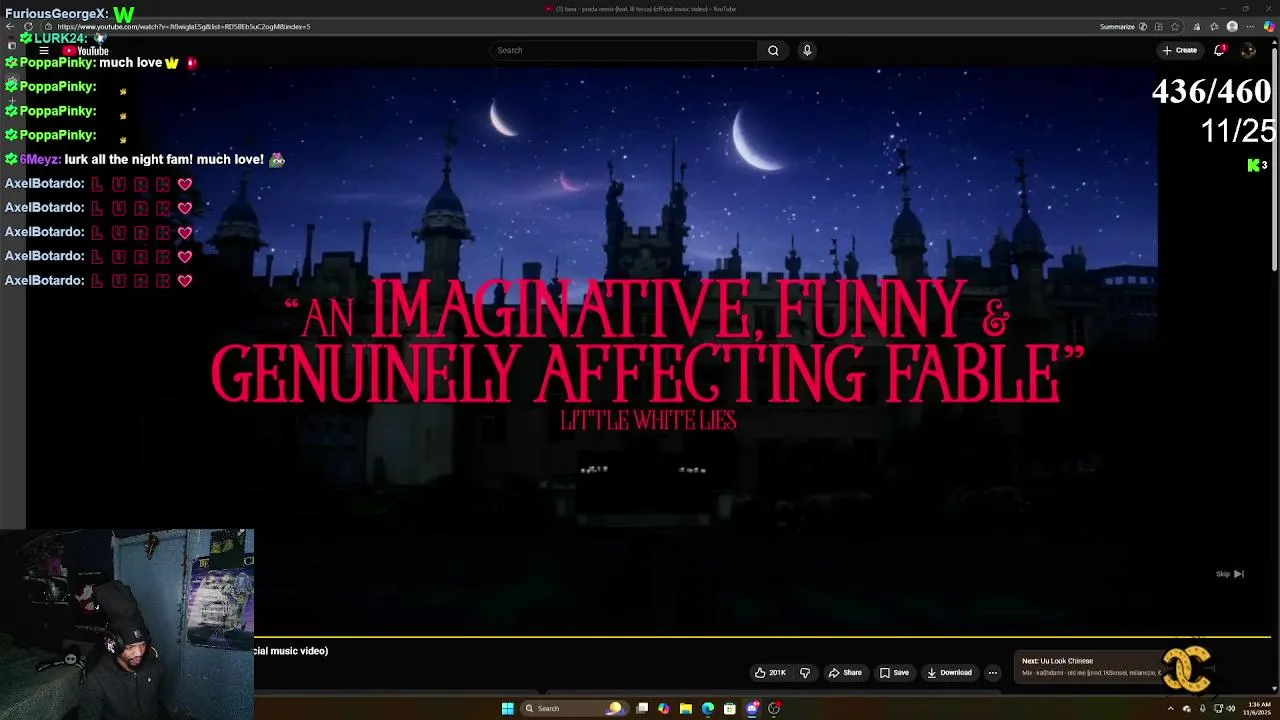The image size is (1280, 720).
Task: Add page to favorites star in address bar
Action: click(1175, 27)
